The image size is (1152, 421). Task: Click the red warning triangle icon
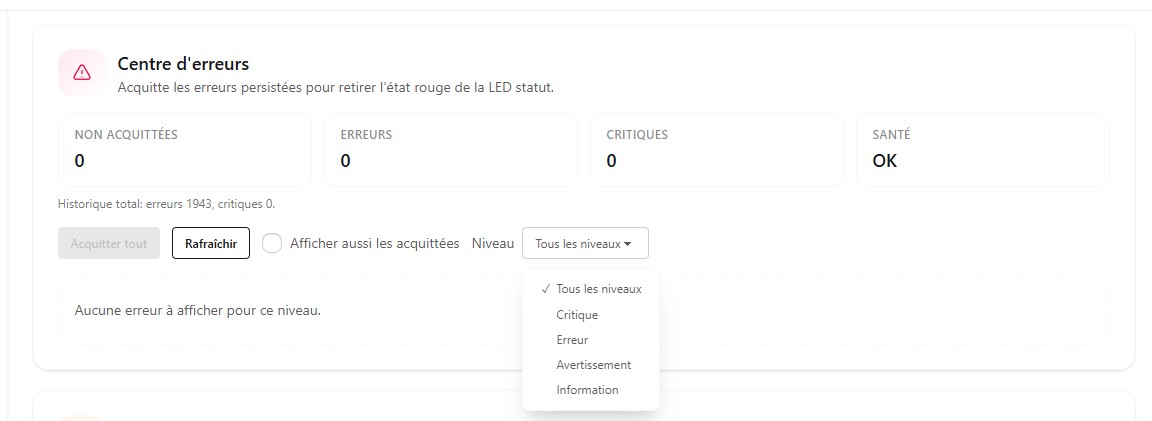point(82,72)
